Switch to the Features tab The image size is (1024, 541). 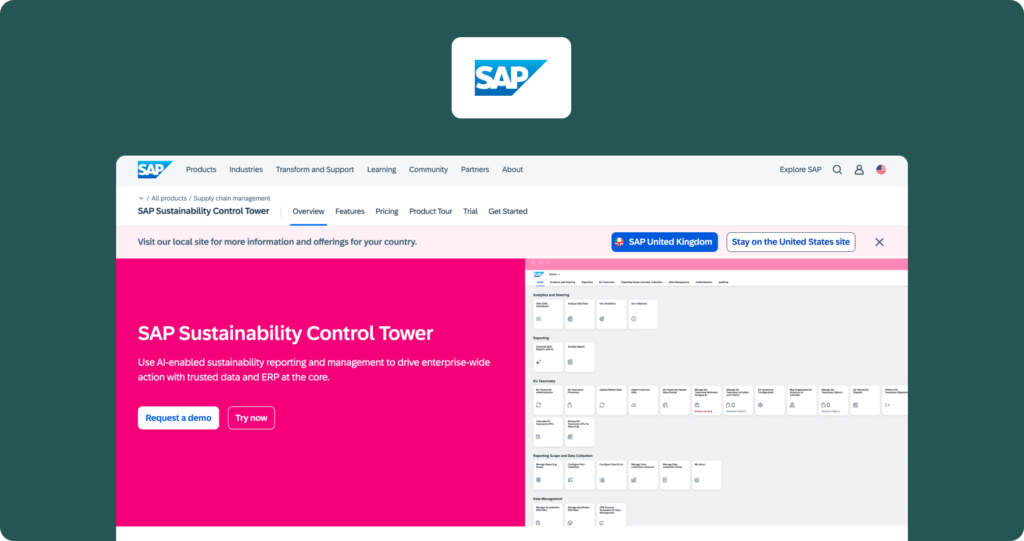click(x=349, y=211)
